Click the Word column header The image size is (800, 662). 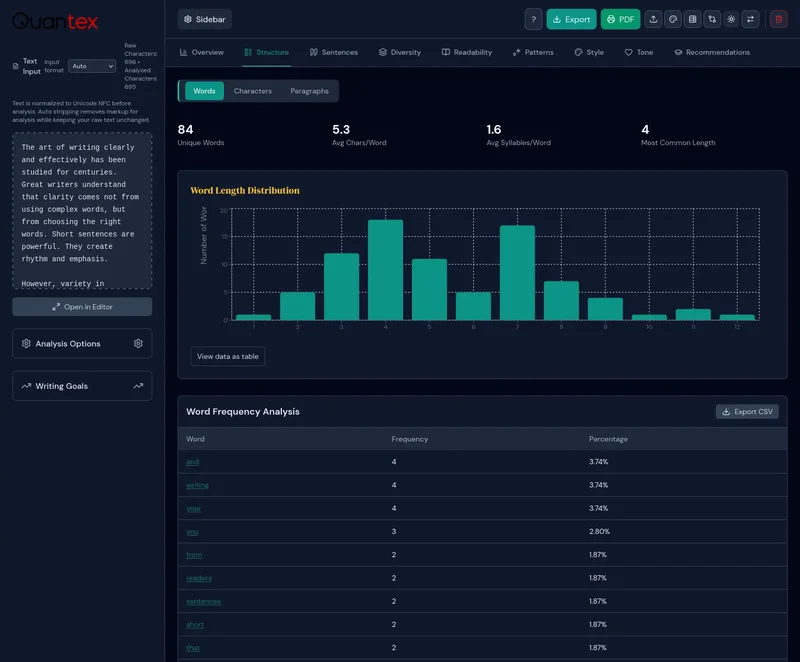click(x=195, y=439)
